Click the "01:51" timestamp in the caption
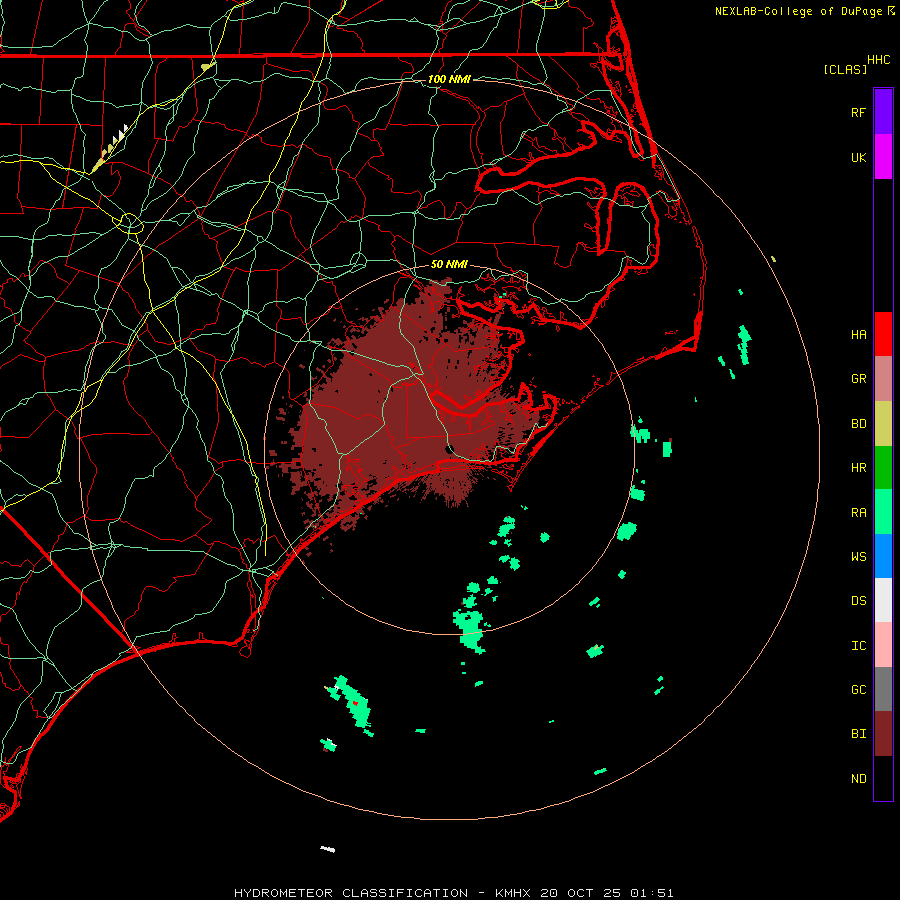Viewport: 900px width, 900px height. point(651,893)
